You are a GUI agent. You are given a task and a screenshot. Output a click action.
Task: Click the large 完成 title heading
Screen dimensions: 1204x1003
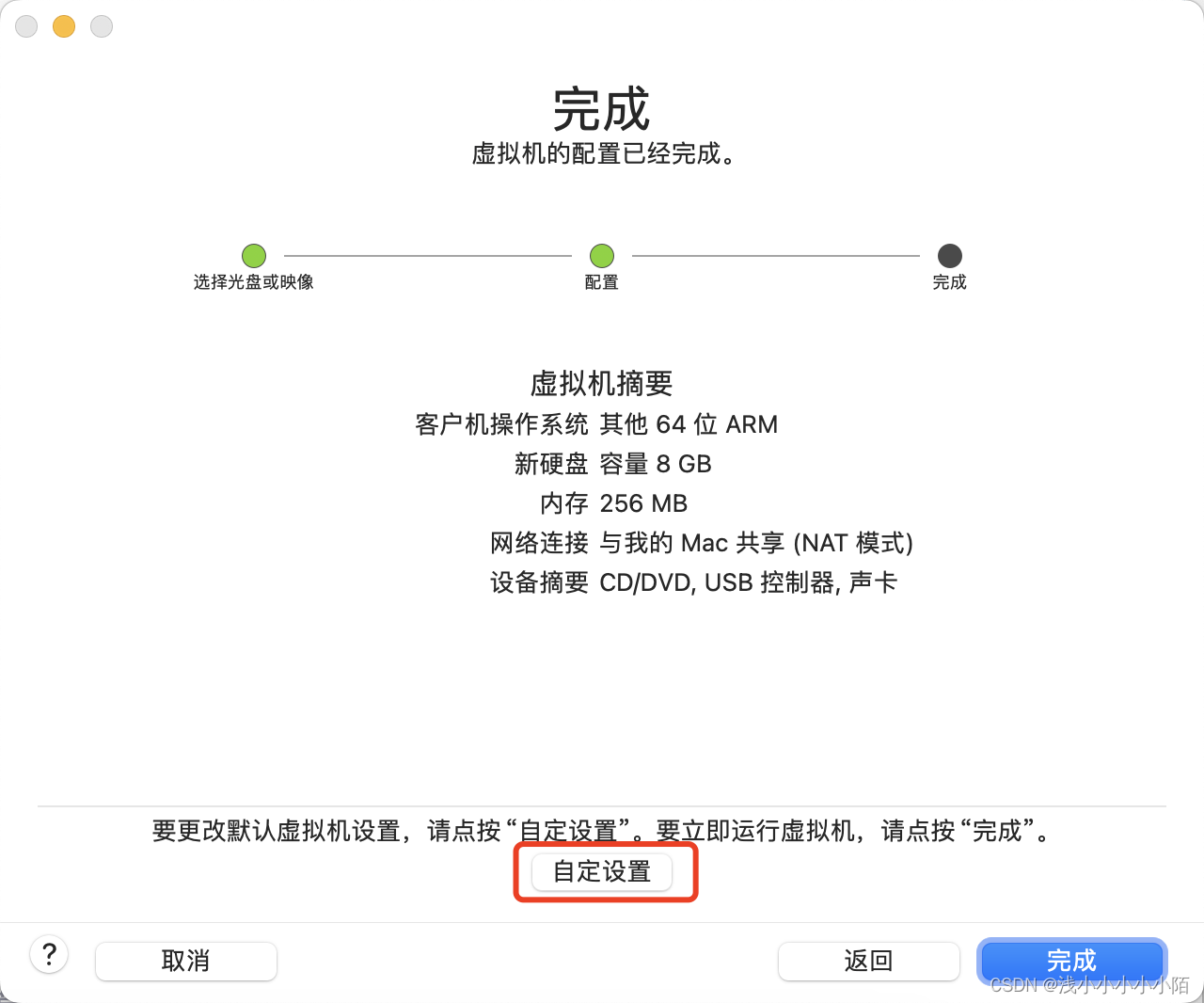click(x=602, y=109)
